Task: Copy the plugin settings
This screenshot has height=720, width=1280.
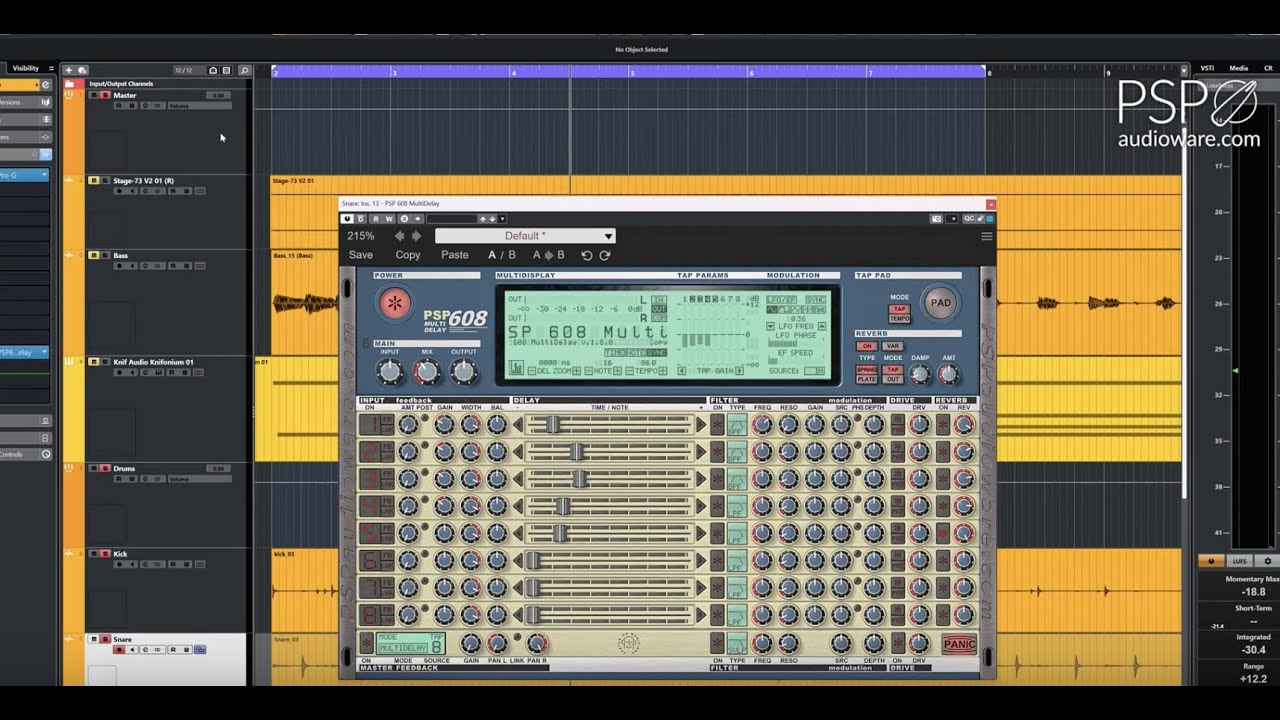Action: click(408, 255)
